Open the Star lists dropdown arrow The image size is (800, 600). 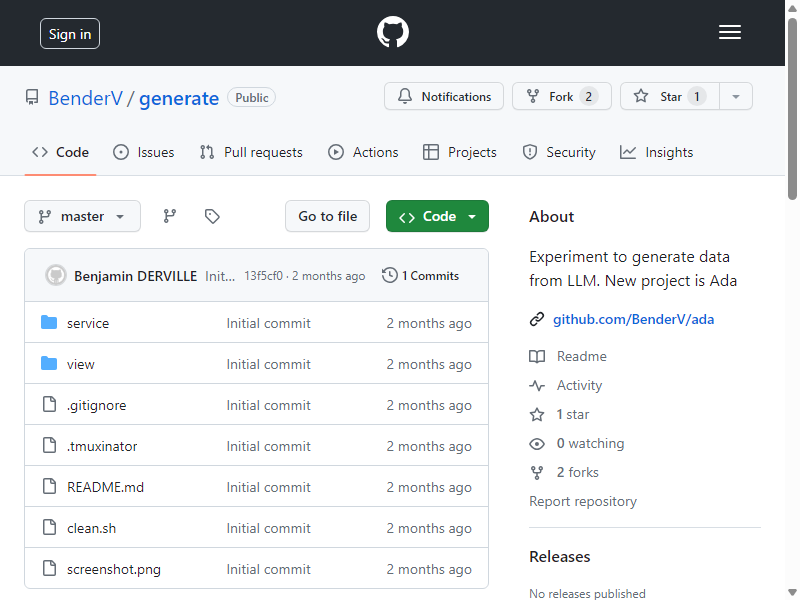click(736, 96)
